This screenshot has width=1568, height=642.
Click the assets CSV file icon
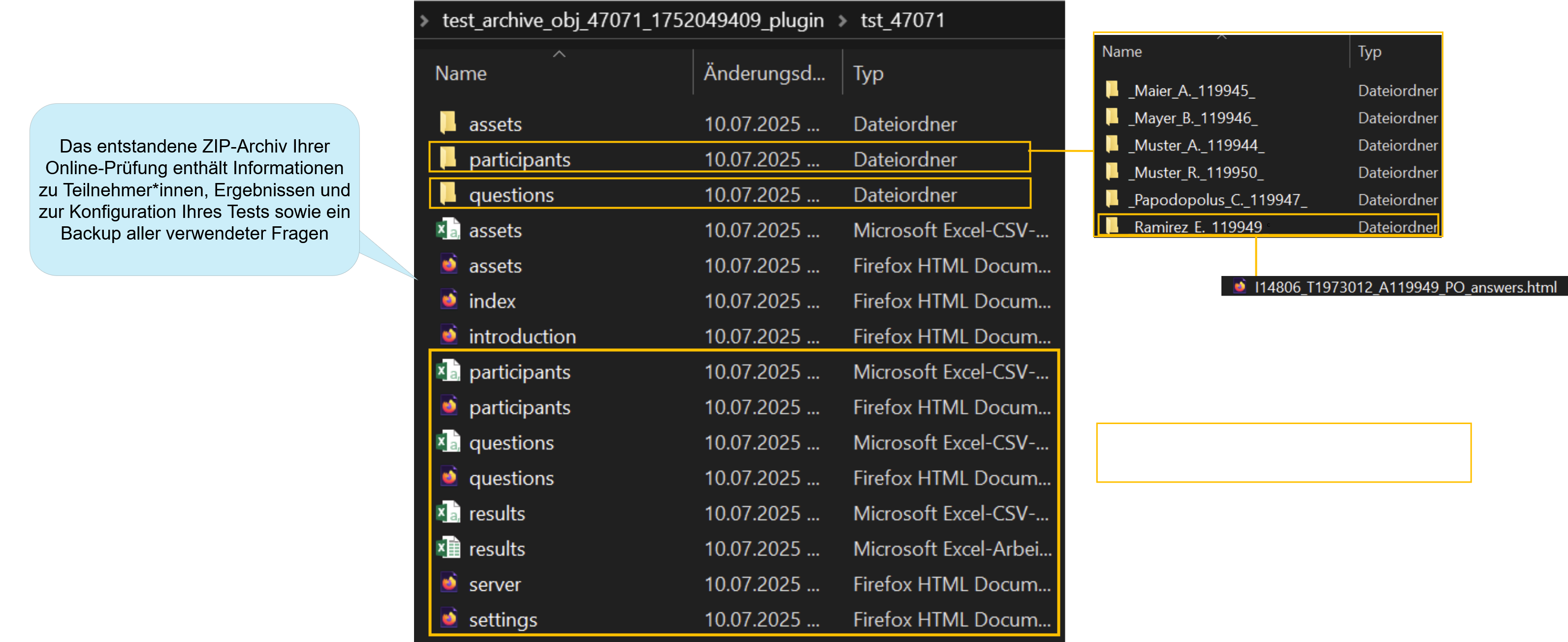(x=448, y=229)
